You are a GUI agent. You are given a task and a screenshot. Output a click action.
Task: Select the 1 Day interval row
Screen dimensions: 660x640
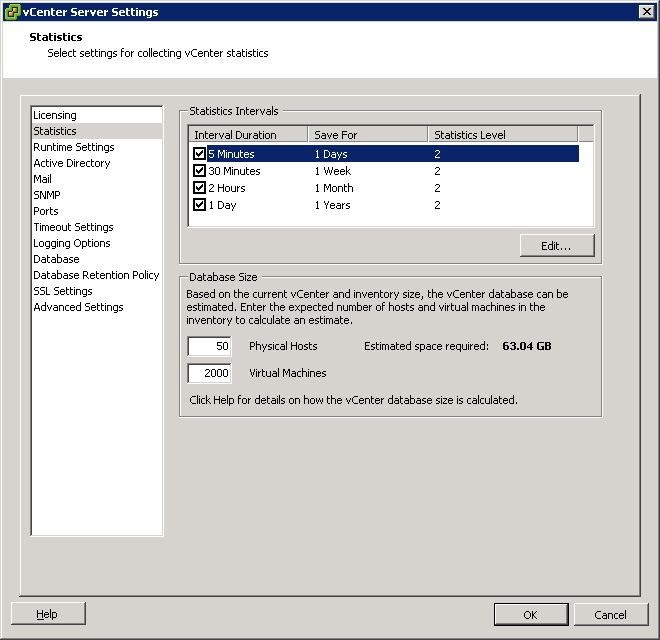(384, 205)
